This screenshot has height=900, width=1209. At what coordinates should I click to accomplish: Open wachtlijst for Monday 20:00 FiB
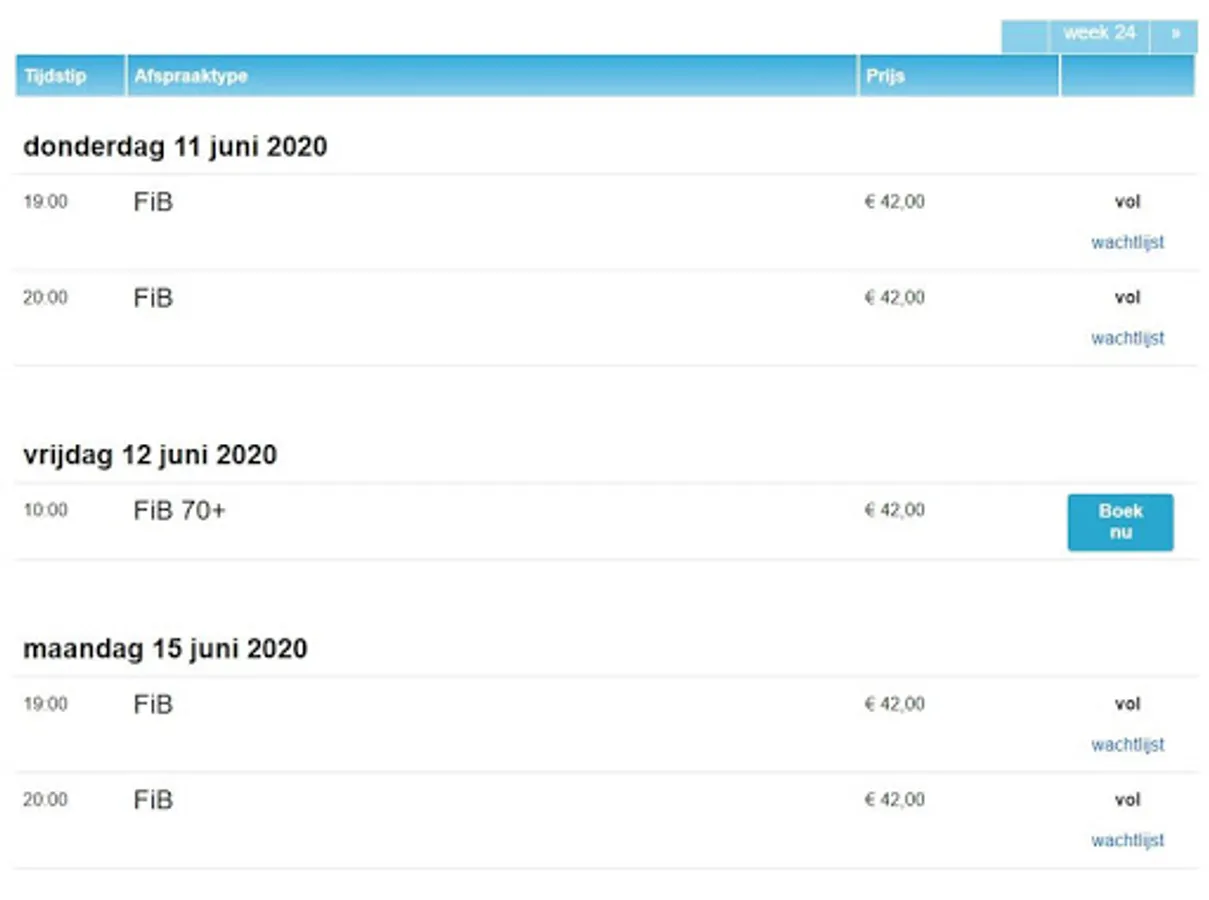click(1127, 841)
